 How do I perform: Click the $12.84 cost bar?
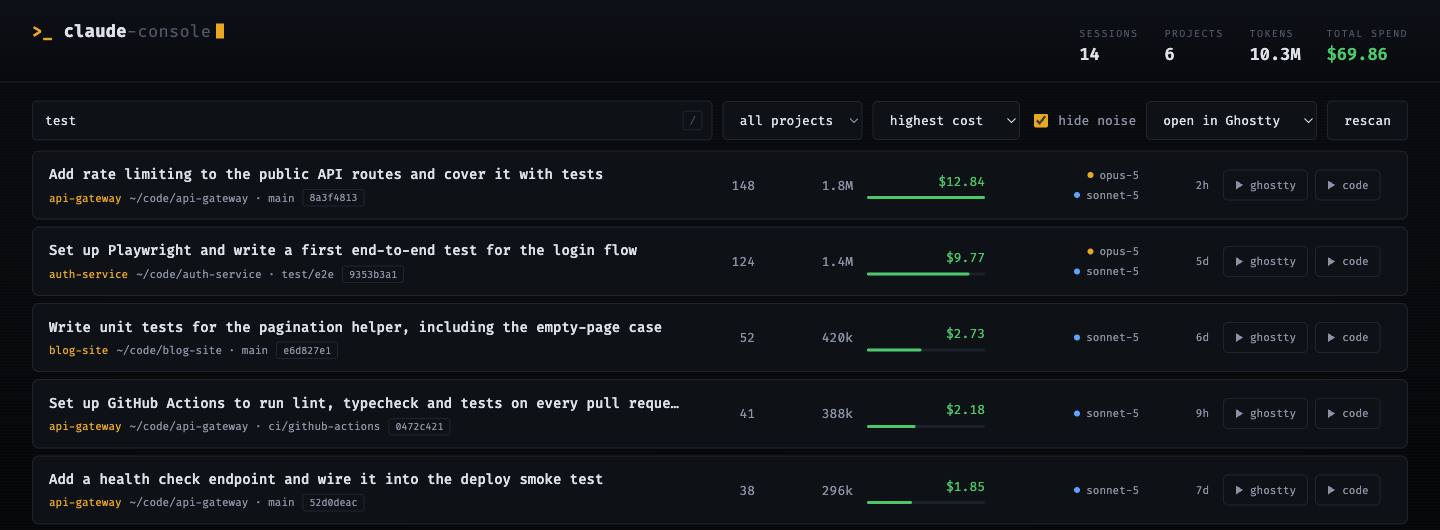click(926, 197)
